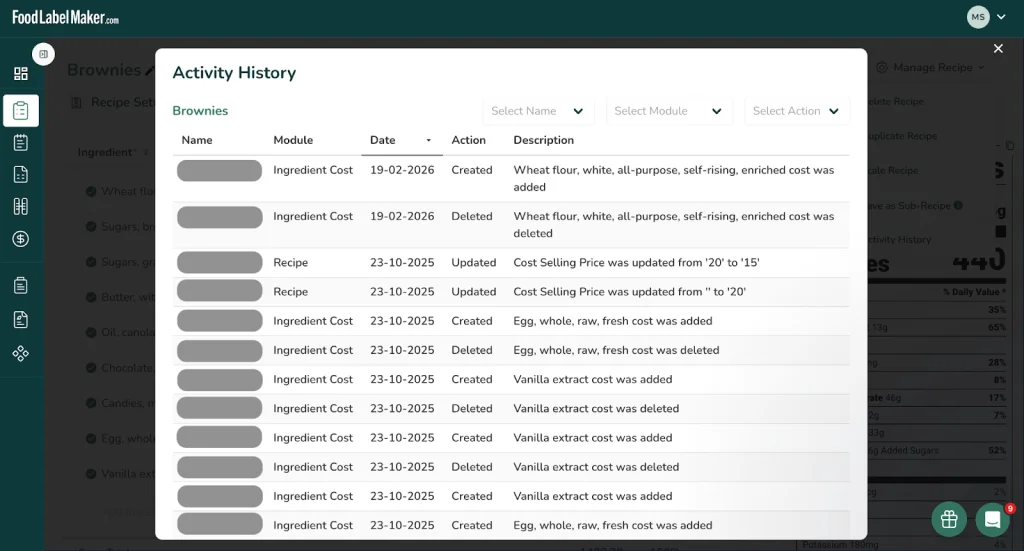Click the Module column header

(293, 140)
